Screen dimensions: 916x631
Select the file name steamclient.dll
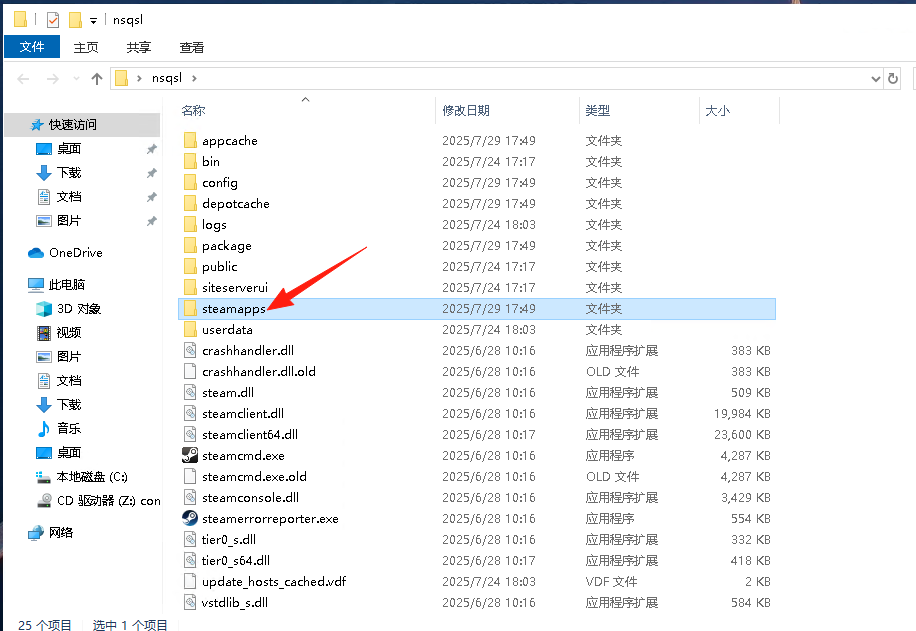click(243, 414)
